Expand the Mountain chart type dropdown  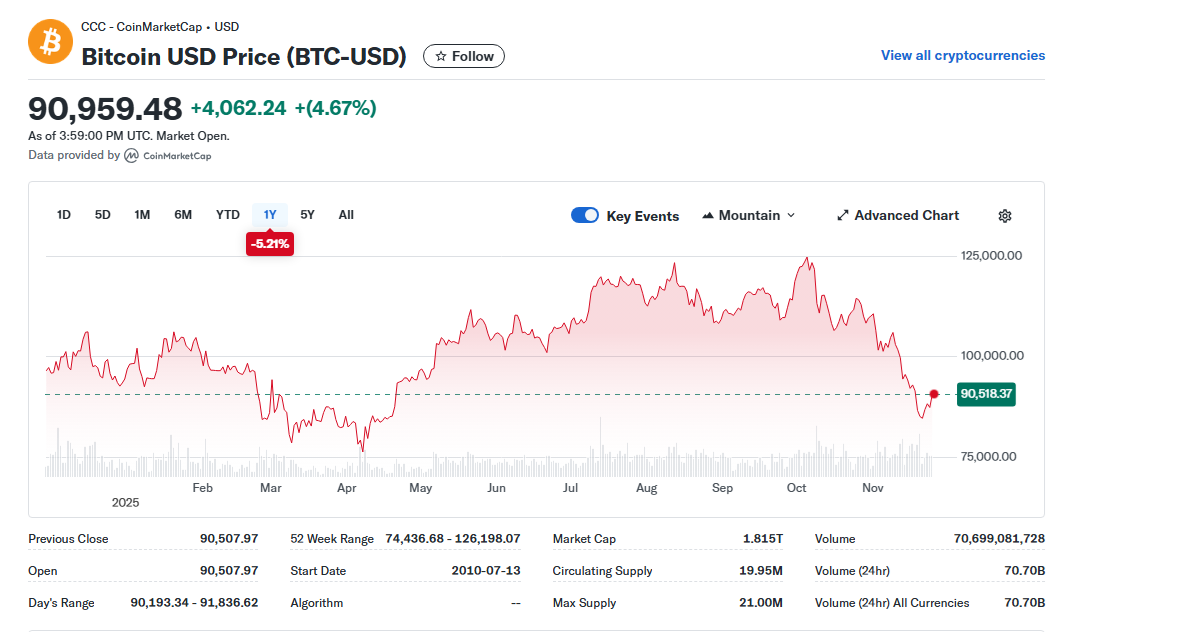click(748, 215)
